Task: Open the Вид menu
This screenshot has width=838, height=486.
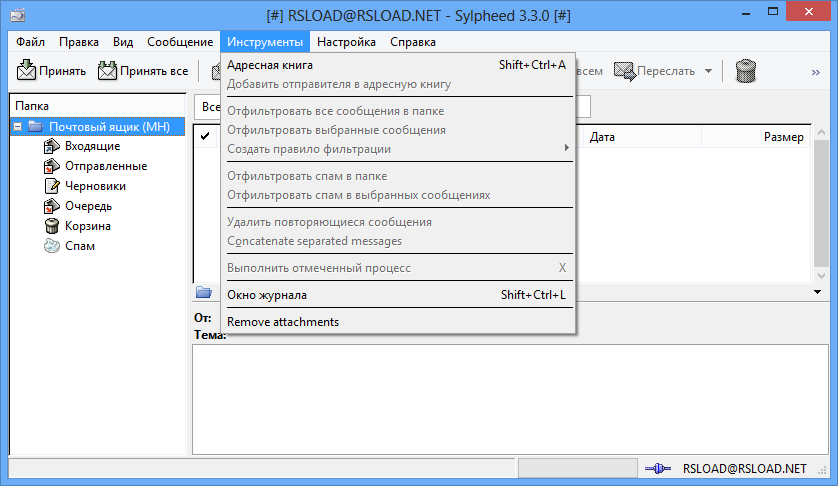Action: (123, 42)
